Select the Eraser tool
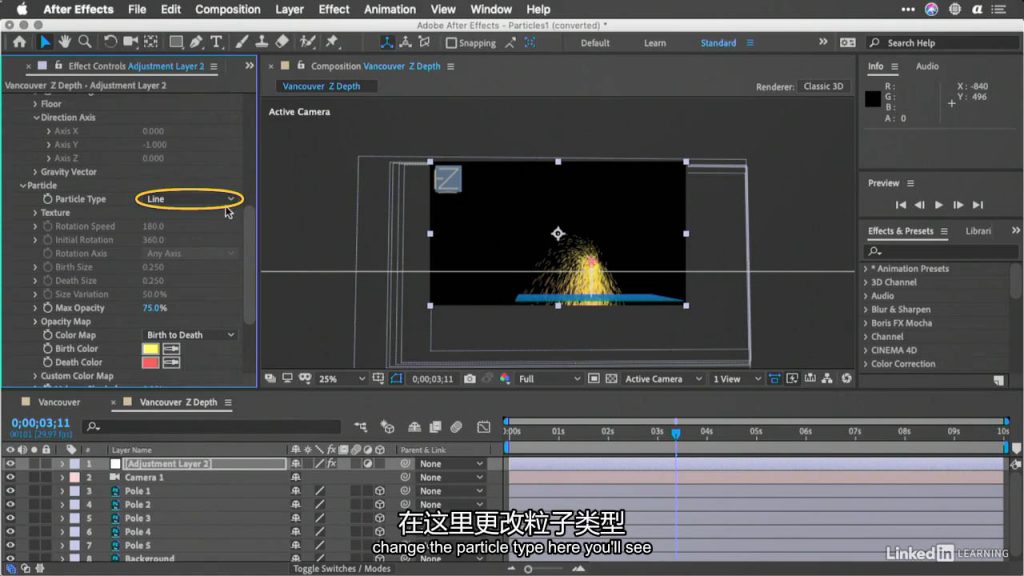This screenshot has width=1024, height=576. [x=282, y=42]
